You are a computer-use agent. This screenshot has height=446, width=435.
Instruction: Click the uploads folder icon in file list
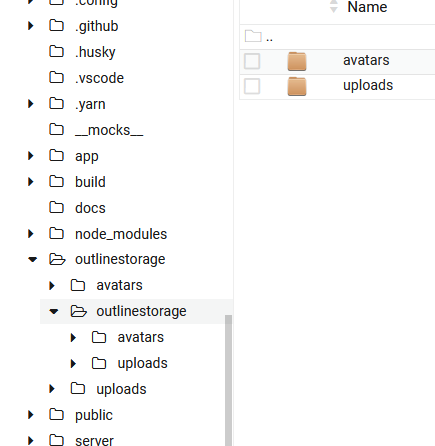(x=297, y=87)
